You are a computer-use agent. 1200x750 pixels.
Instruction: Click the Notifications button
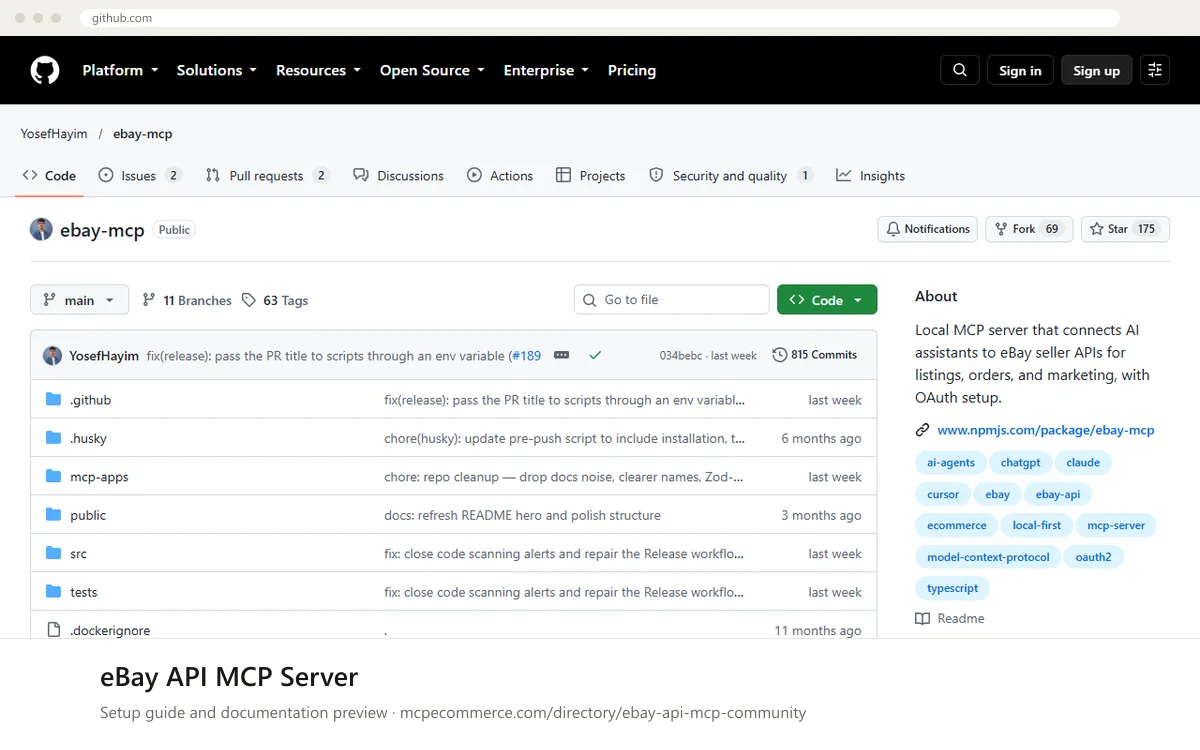click(928, 229)
